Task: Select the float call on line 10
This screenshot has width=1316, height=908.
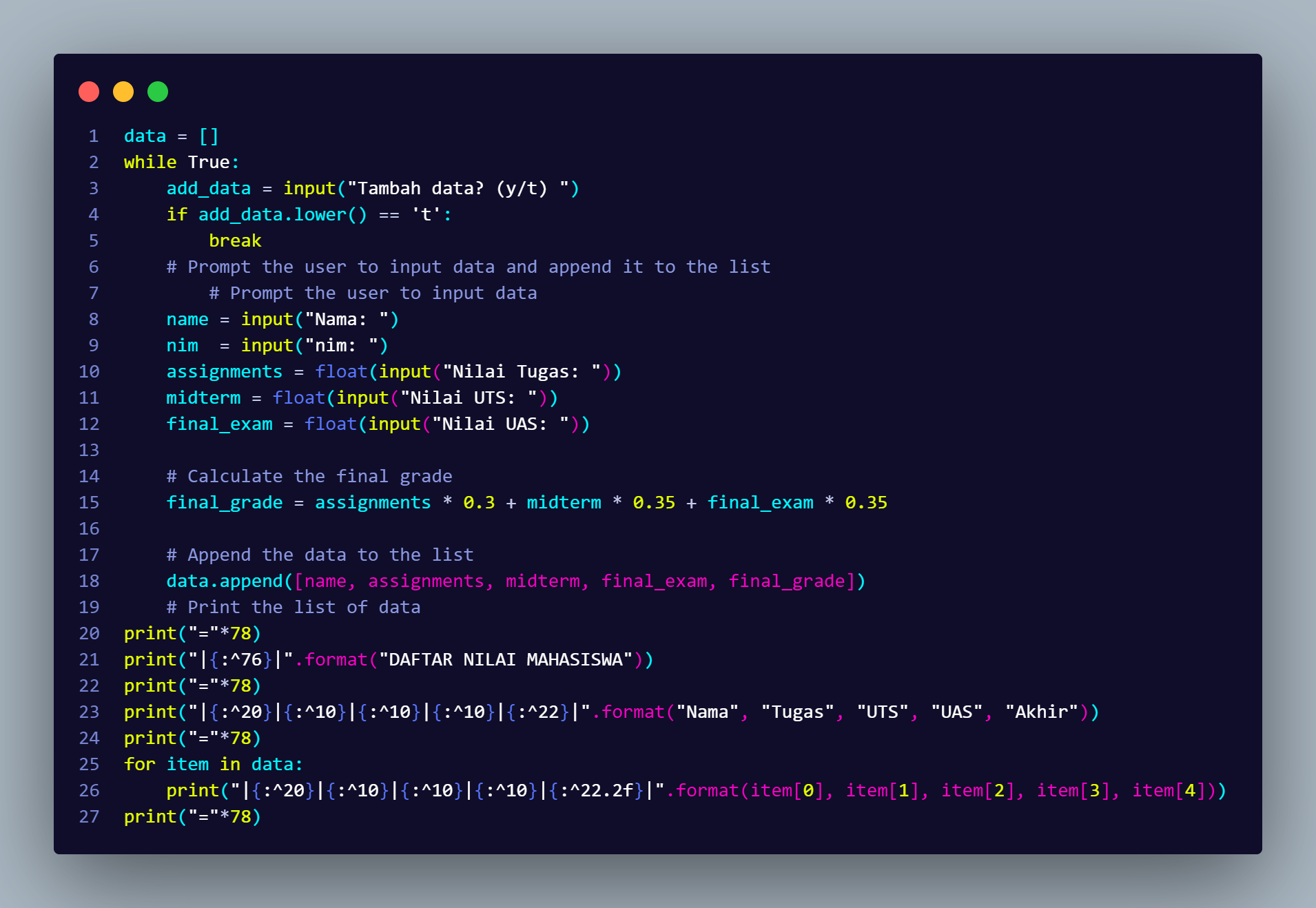Action: click(342, 371)
